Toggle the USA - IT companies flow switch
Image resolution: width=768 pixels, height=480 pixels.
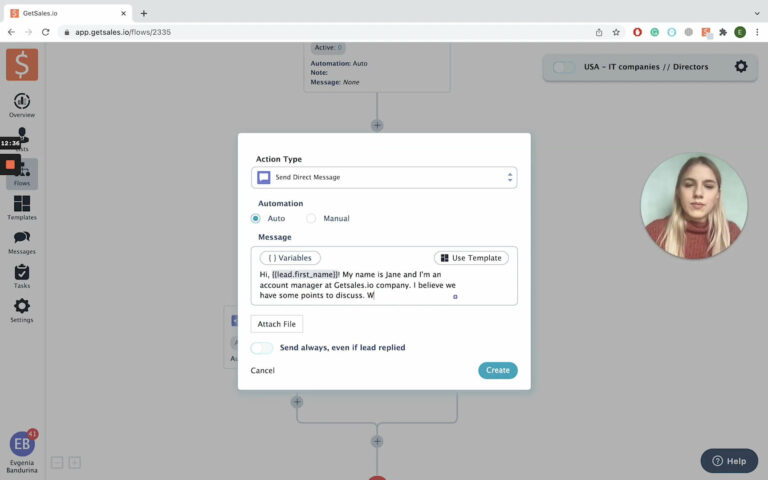click(x=564, y=67)
